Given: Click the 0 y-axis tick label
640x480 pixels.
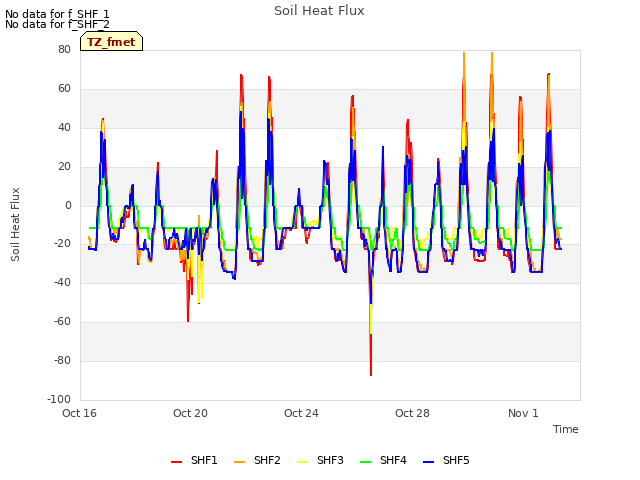Looking at the screenshot, I should pos(68,205).
